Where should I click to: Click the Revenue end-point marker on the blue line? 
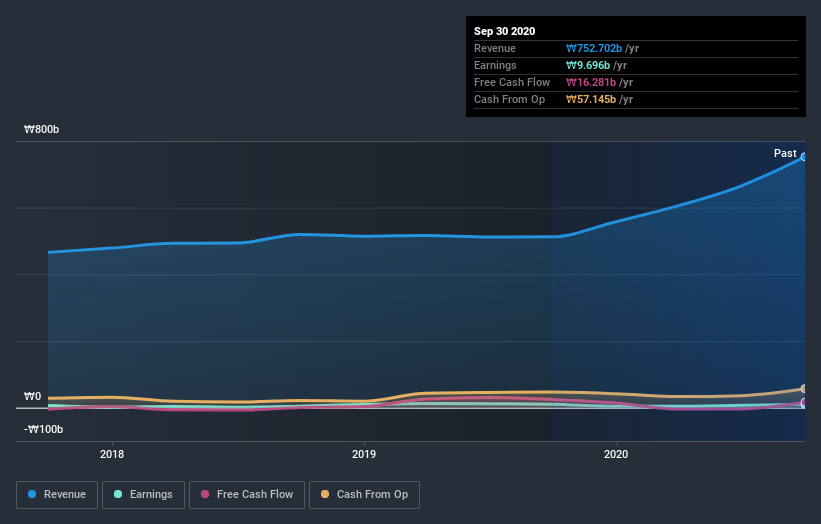(804, 157)
